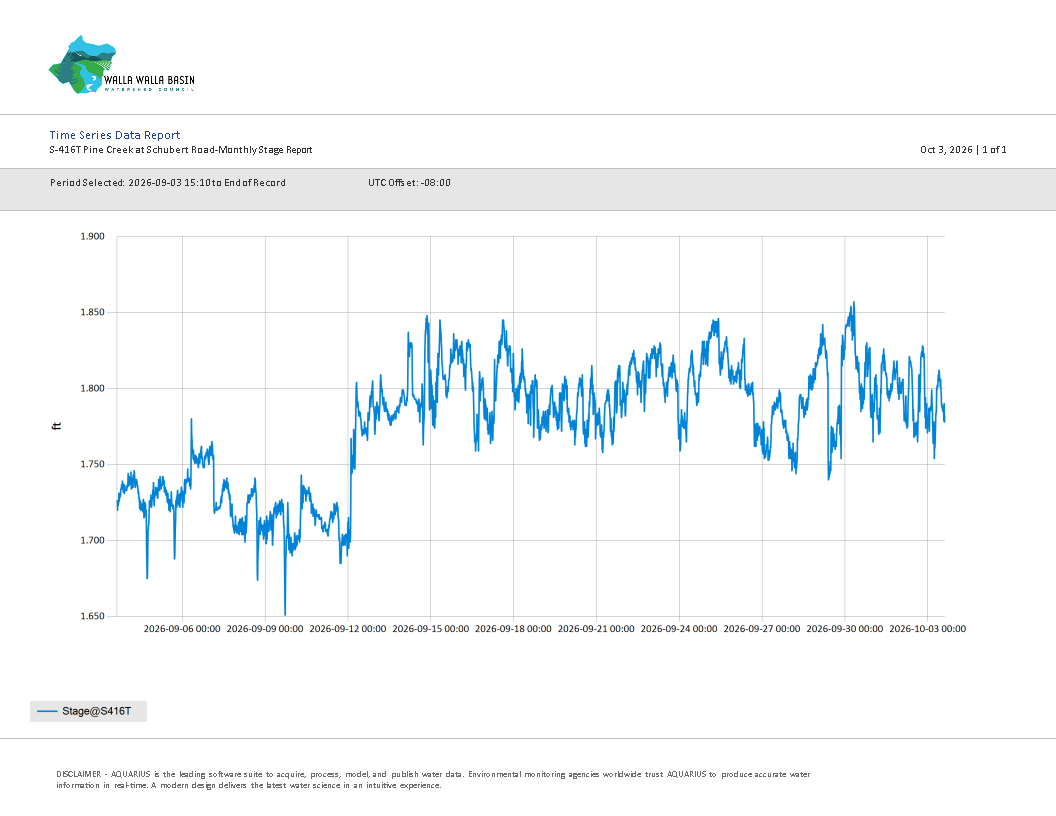Click the 2026-09-12 00:00 date label
The image size is (1056, 816).
(x=348, y=629)
